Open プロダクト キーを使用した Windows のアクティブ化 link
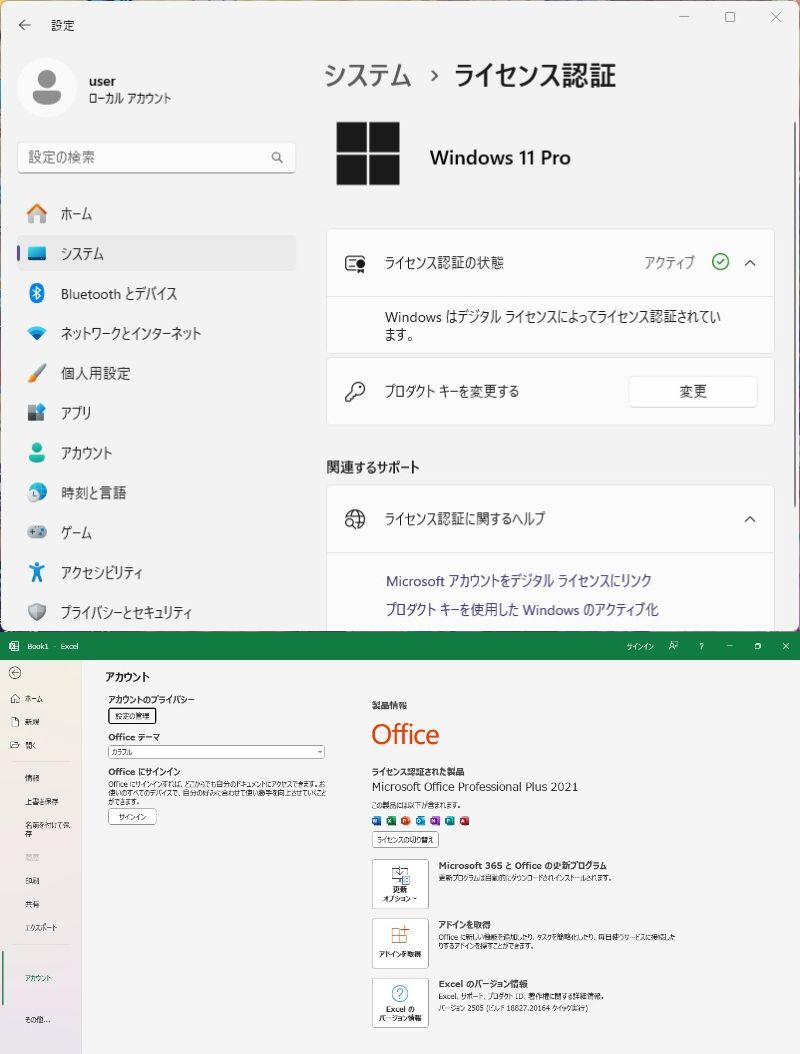 (x=522, y=610)
